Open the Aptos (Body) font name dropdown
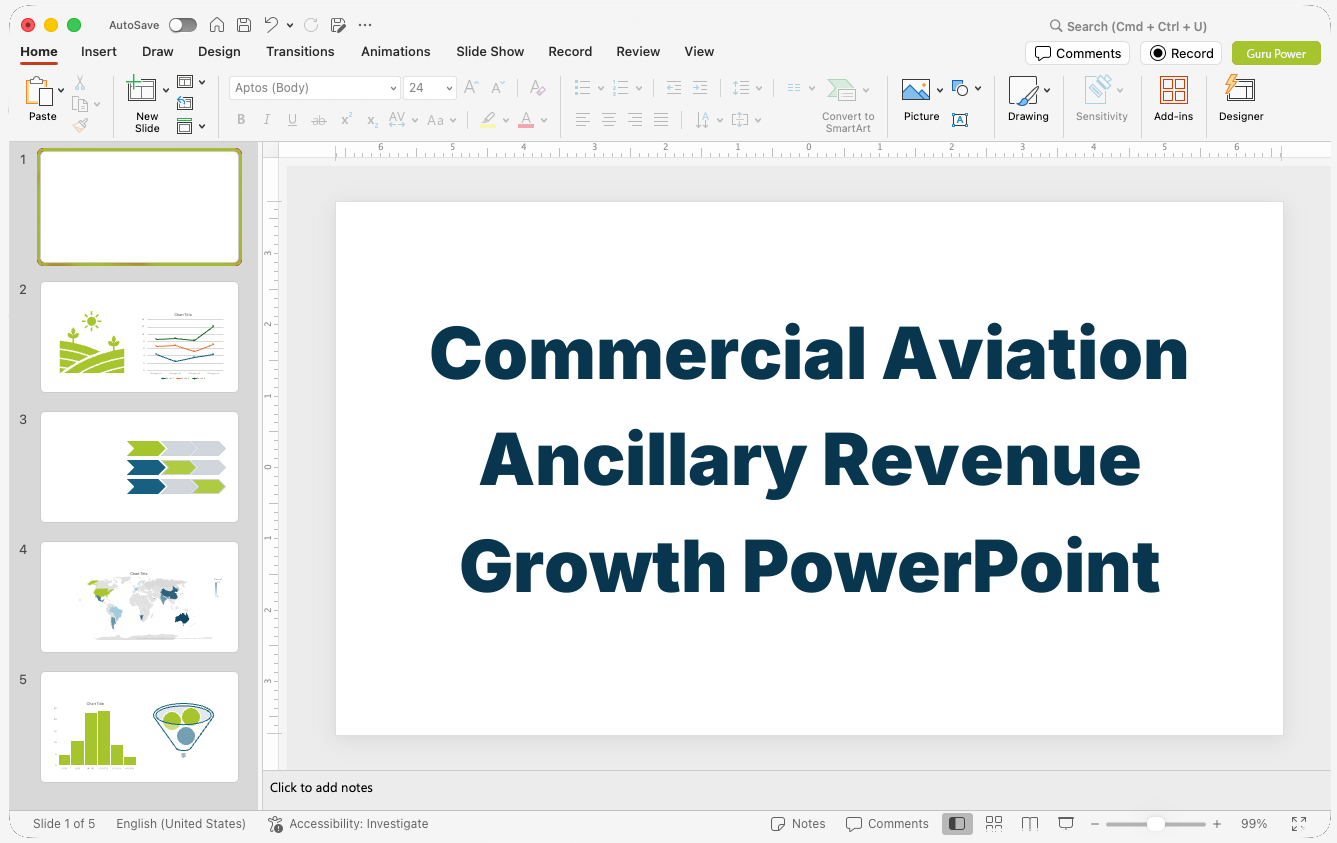The width and height of the screenshot is (1337, 843). point(393,88)
